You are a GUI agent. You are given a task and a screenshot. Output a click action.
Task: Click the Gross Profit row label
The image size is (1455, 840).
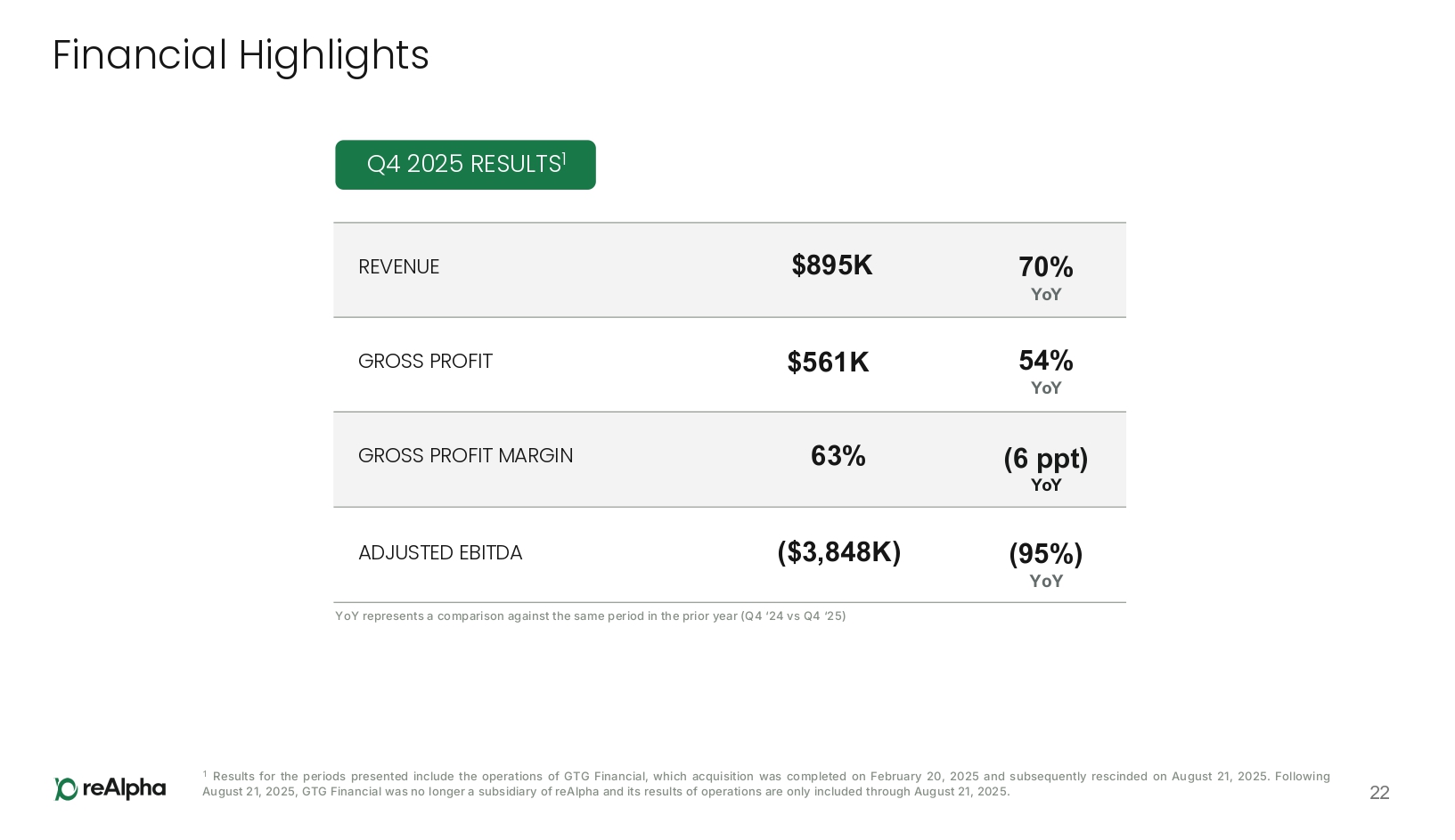coord(425,362)
